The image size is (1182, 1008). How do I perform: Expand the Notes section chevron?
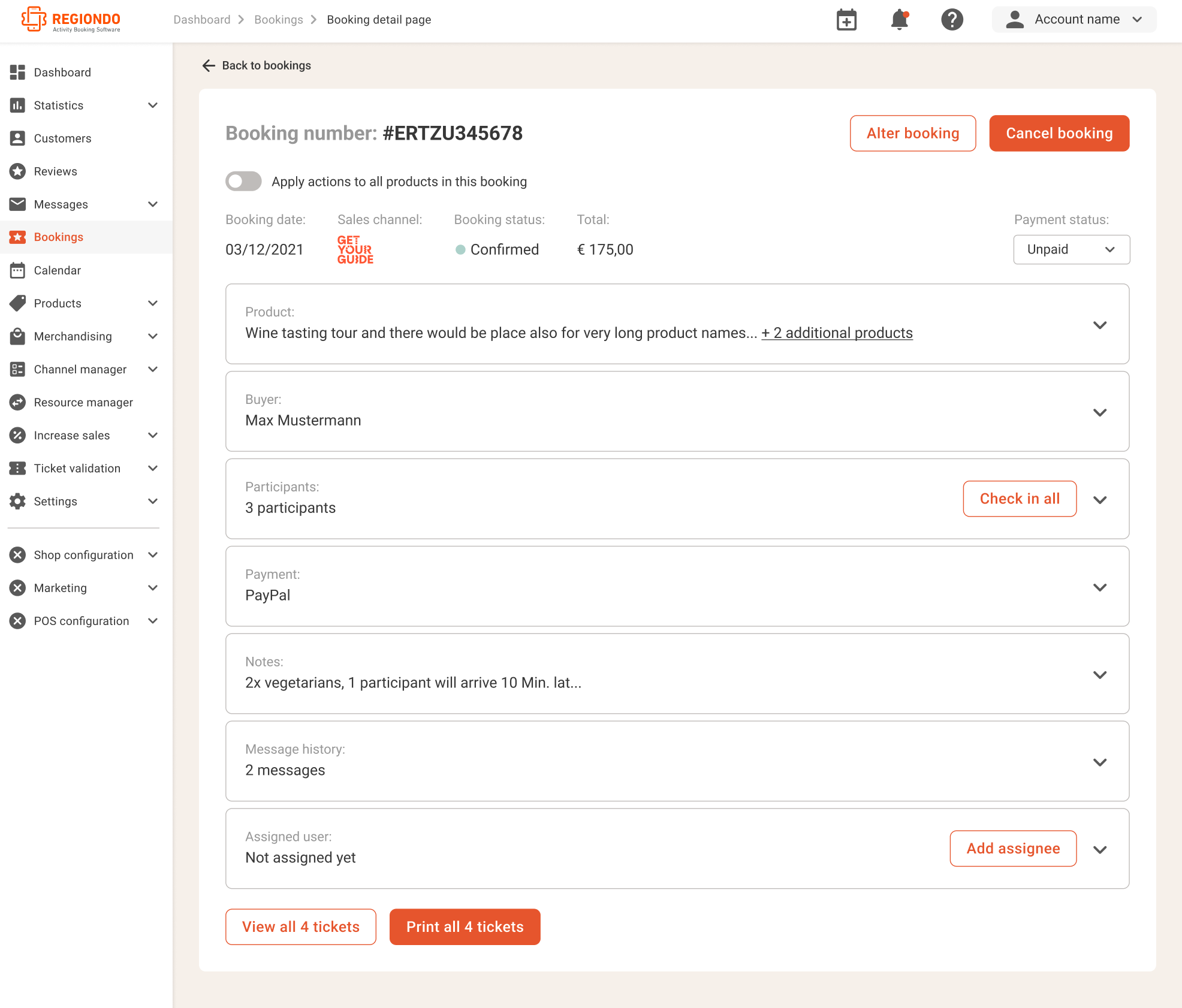(x=1099, y=675)
